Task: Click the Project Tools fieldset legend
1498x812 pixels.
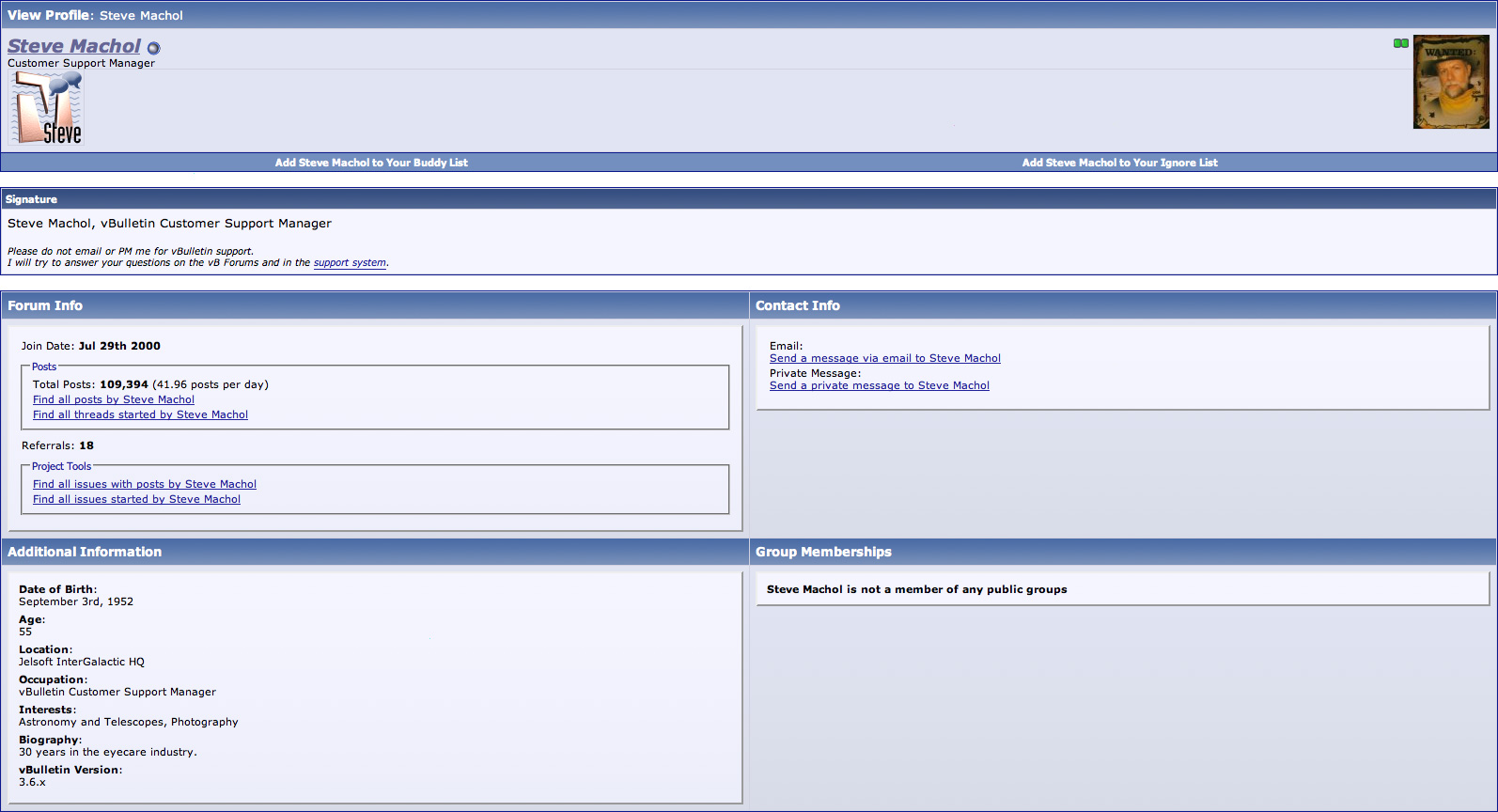Action: click(x=62, y=466)
